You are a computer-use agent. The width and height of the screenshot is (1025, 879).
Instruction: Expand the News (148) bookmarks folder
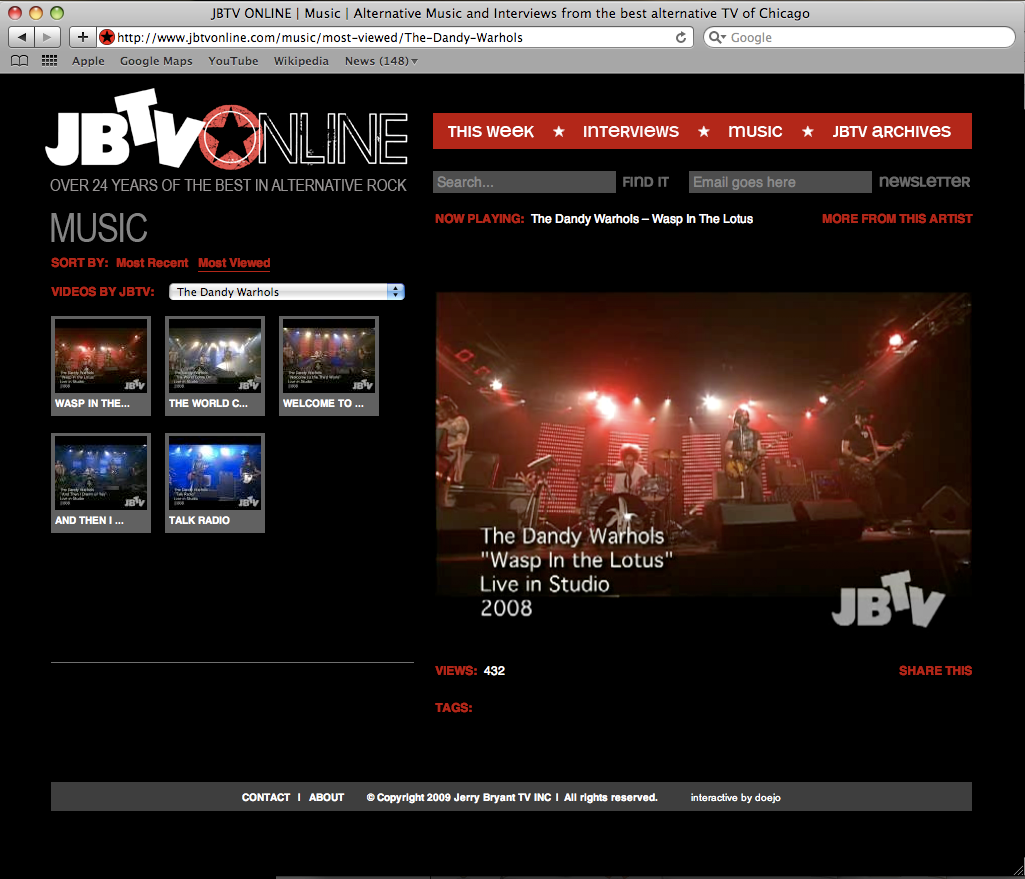381,61
